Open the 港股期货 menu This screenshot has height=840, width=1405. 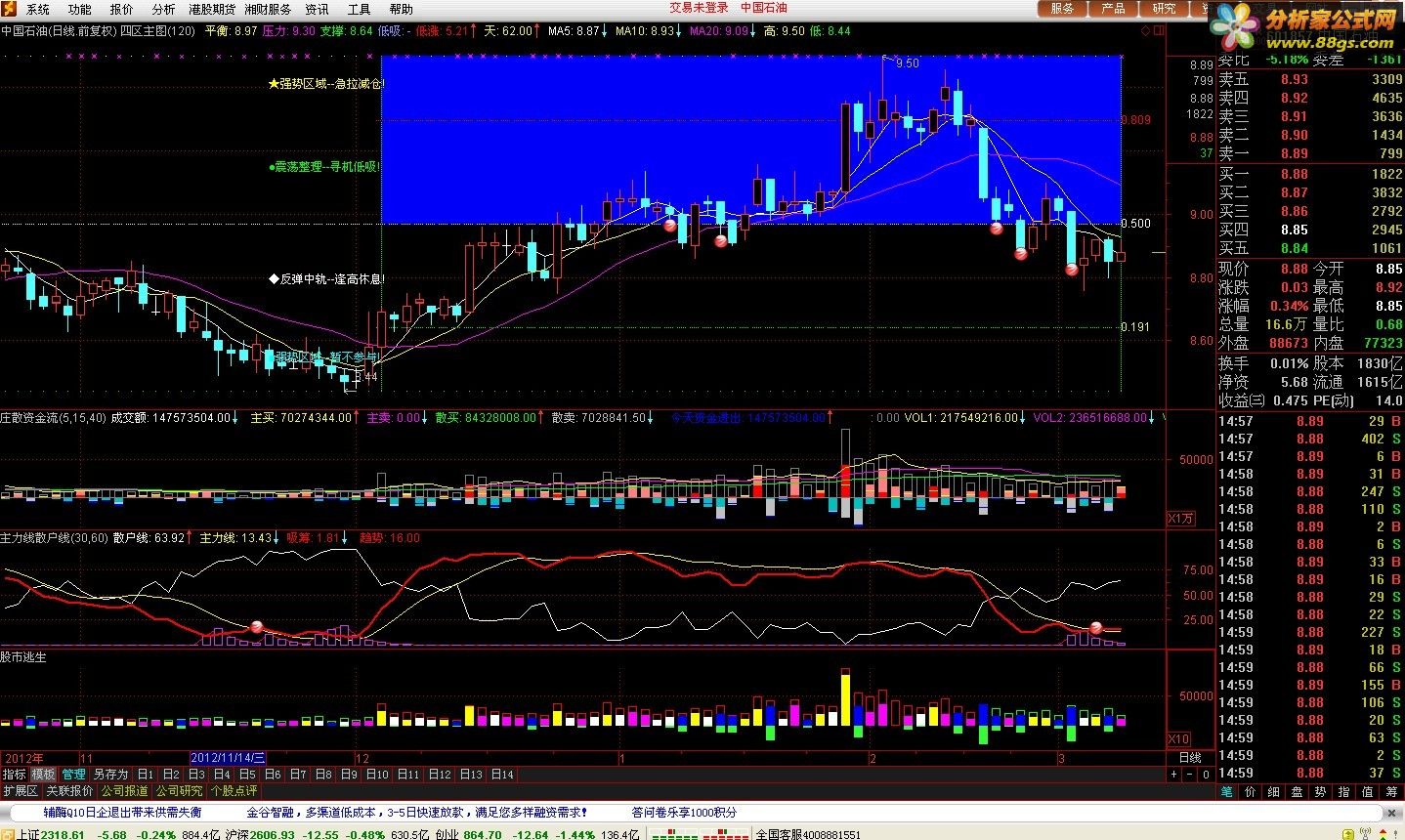[x=212, y=9]
